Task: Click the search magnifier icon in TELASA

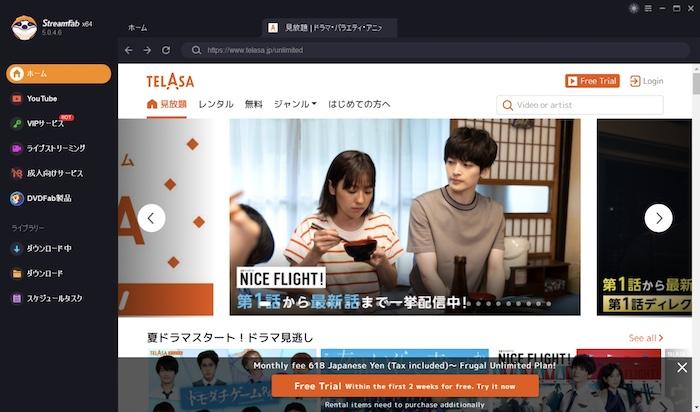Action: (x=507, y=105)
